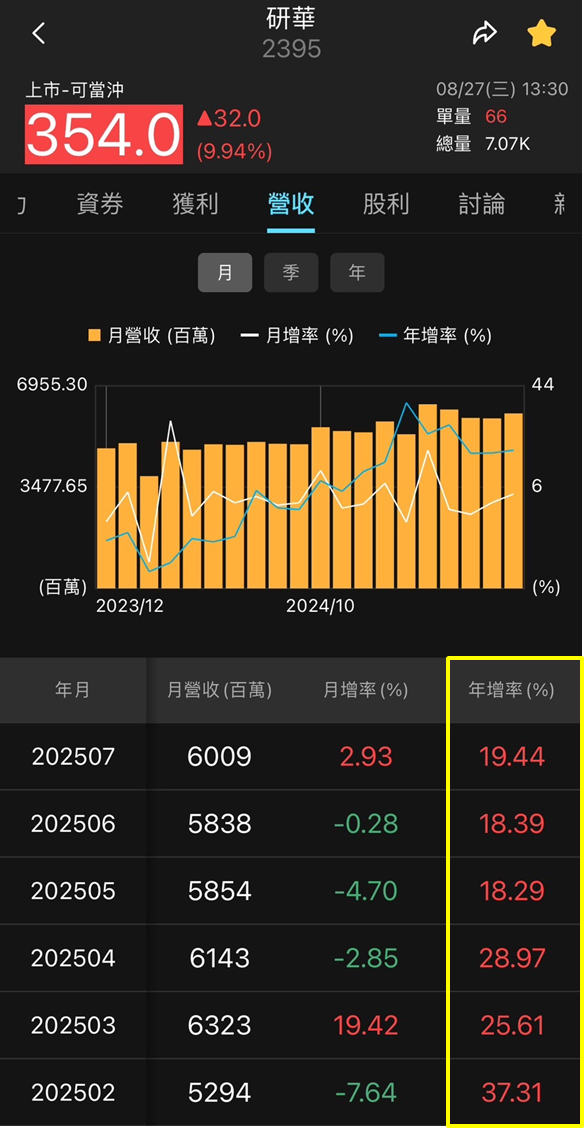Click yearly growth value 28.97
Screen dimensions: 584x1128
click(511, 958)
